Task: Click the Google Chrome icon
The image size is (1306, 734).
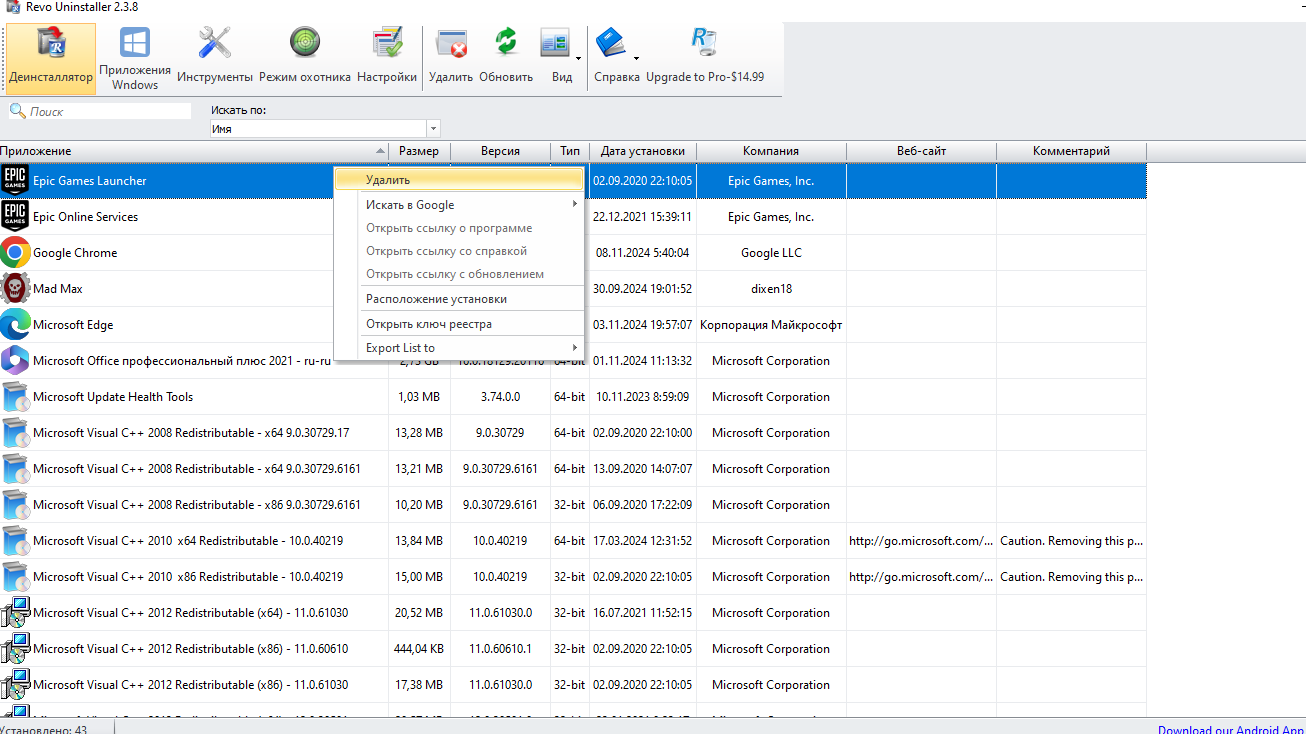Action: [x=15, y=253]
